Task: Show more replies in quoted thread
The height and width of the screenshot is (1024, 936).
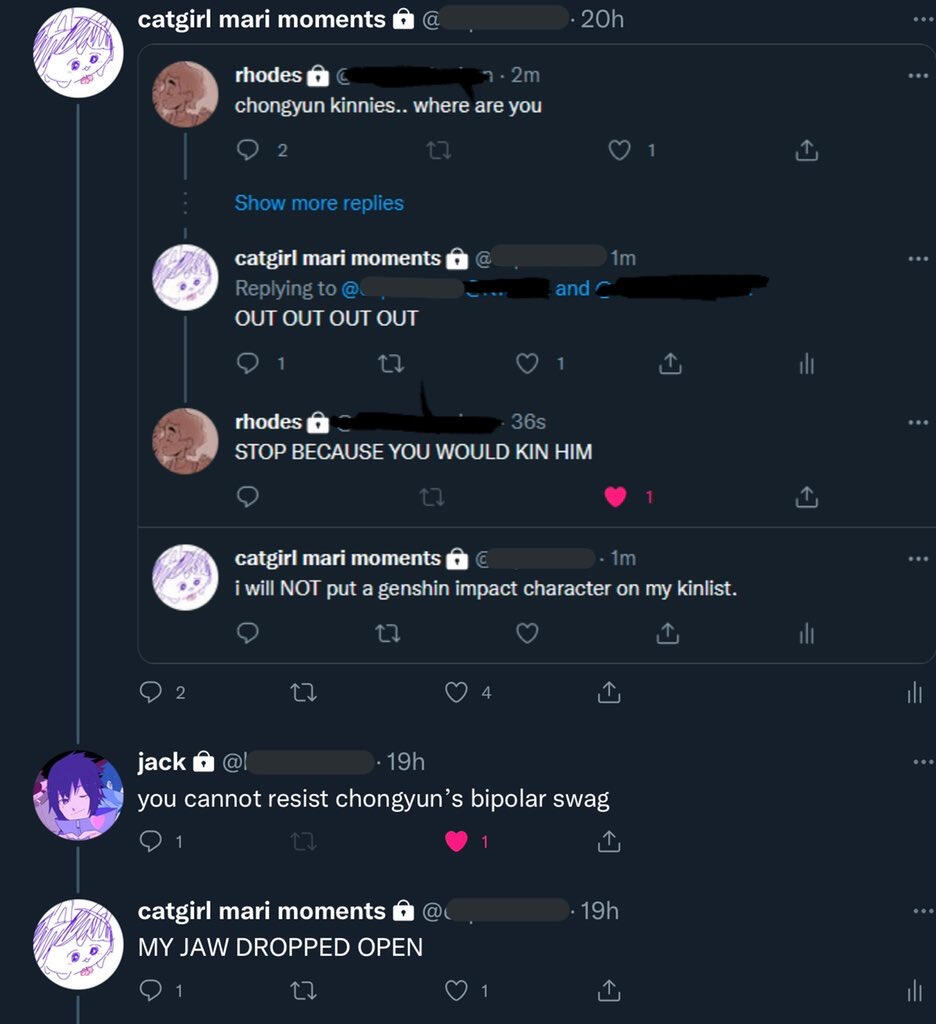Action: 319,203
